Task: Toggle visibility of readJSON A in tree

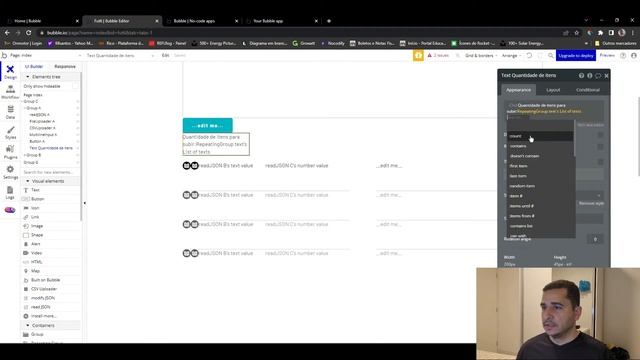Action: coord(78,115)
